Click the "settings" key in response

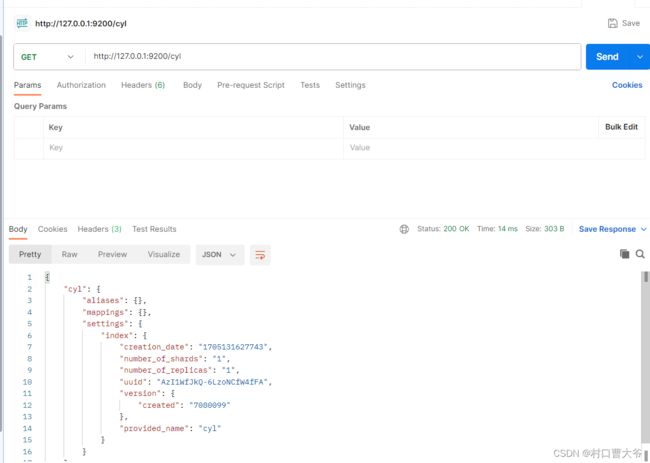(106, 324)
